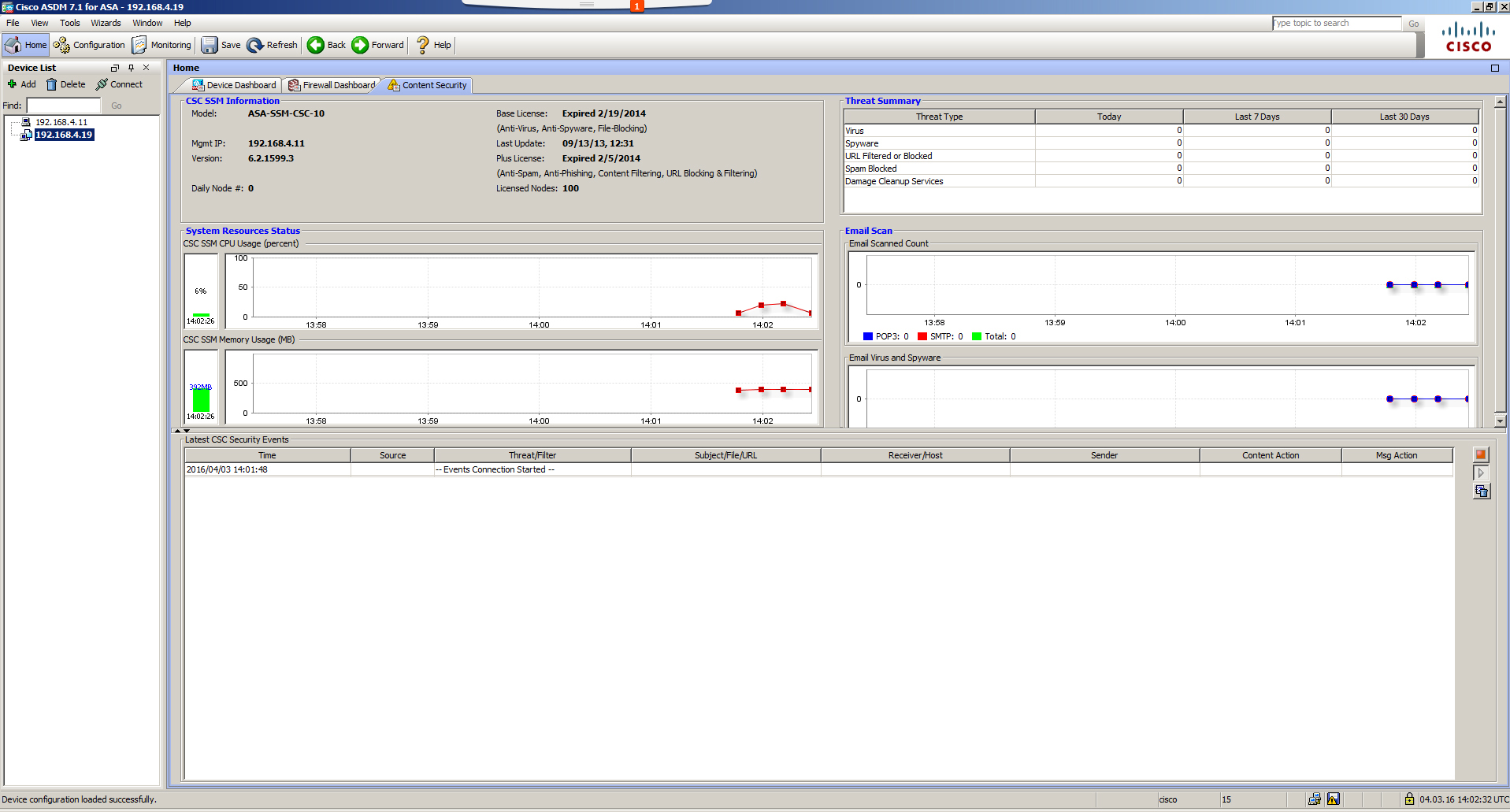Click the topic search input field

[1337, 23]
